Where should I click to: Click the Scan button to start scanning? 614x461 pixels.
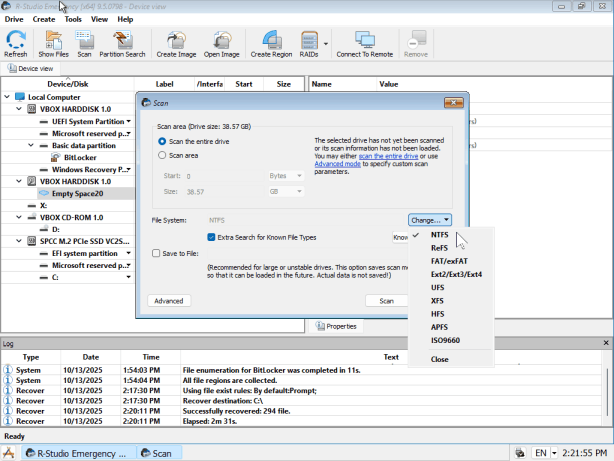click(386, 300)
